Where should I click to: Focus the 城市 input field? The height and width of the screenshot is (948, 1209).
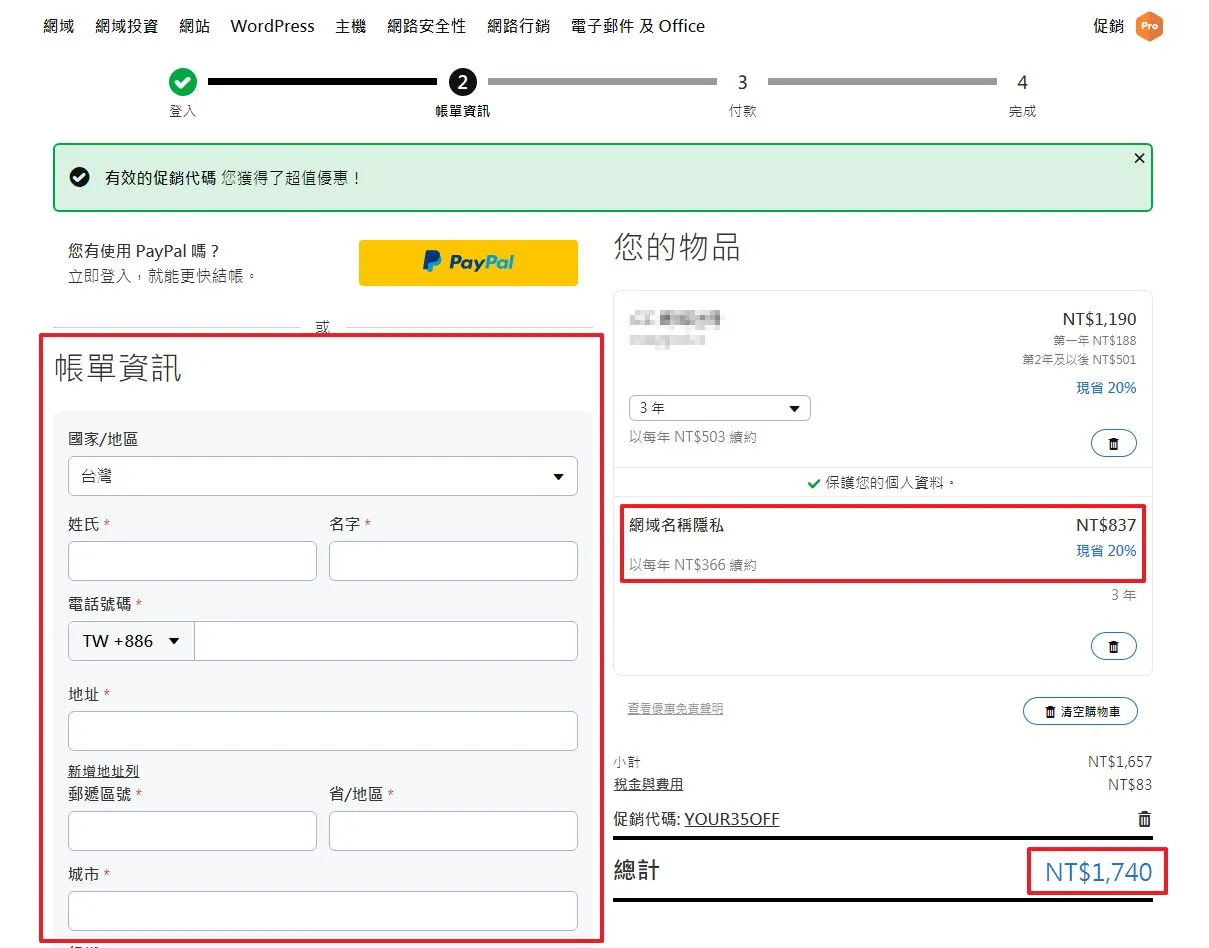[x=323, y=911]
